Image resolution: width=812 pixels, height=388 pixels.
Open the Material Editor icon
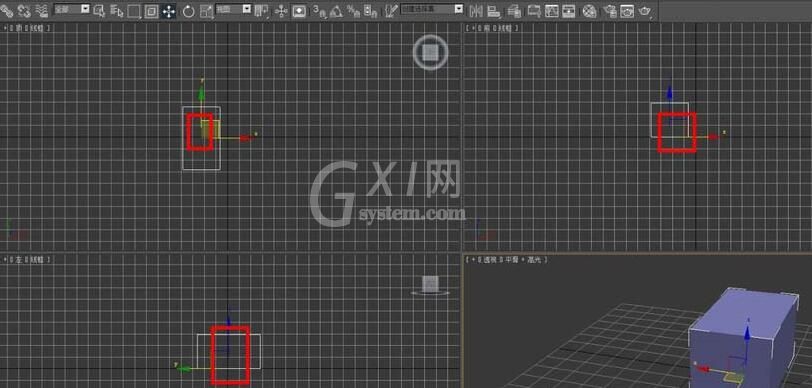pos(589,11)
